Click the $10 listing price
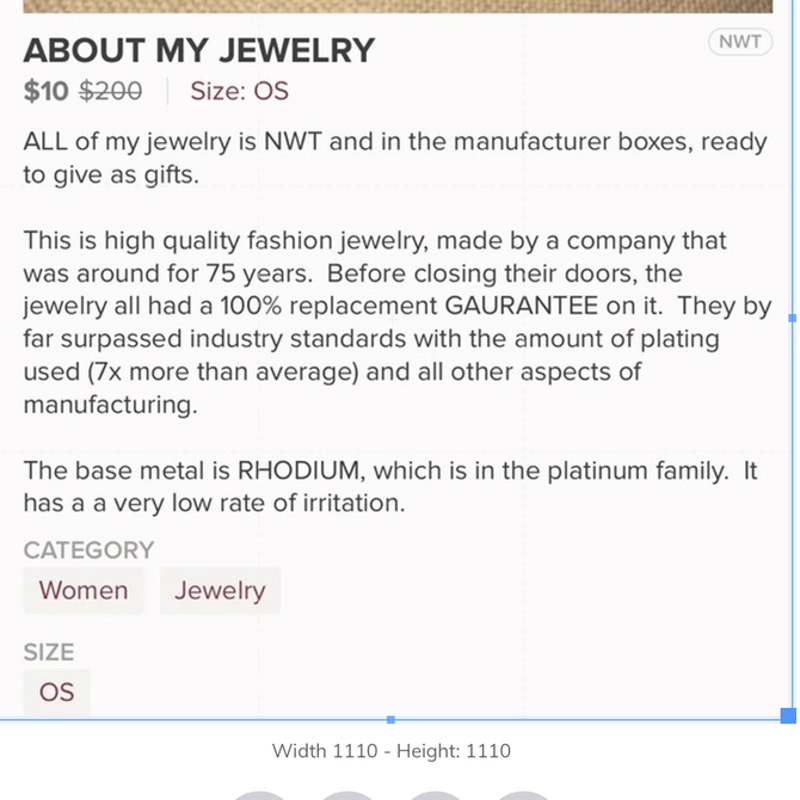Viewport: 800px width, 800px height. point(46,91)
